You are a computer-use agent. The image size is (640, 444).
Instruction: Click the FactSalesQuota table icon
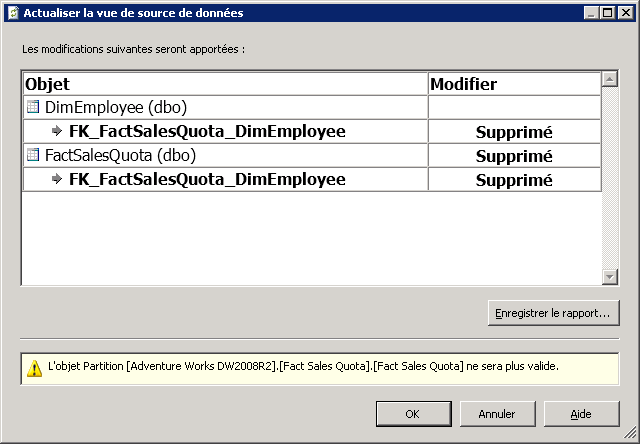click(x=33, y=155)
